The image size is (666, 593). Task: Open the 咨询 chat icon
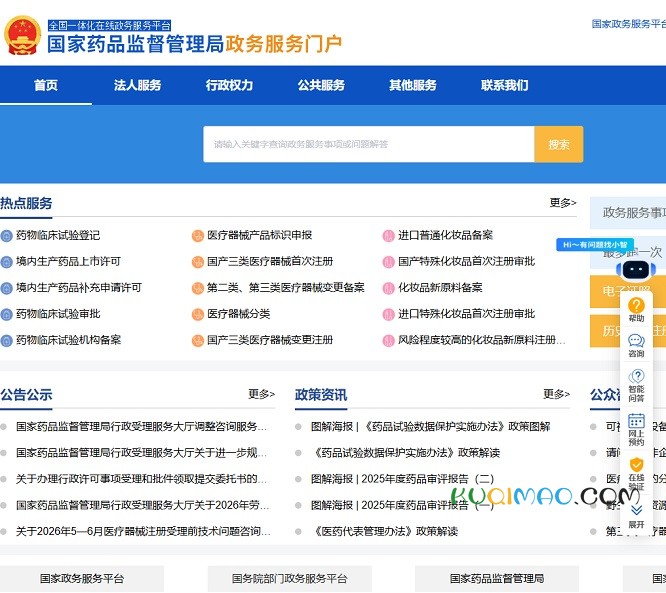pos(636,341)
